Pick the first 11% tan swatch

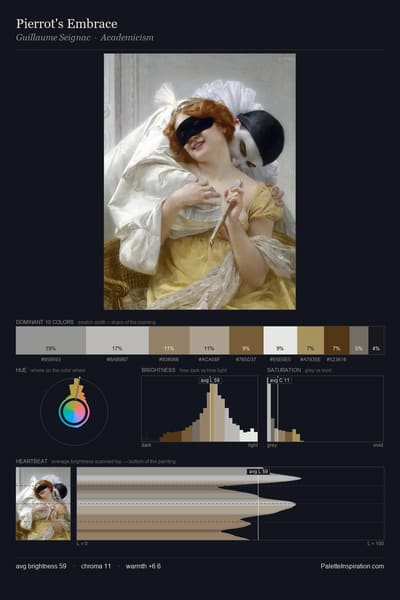click(x=169, y=340)
